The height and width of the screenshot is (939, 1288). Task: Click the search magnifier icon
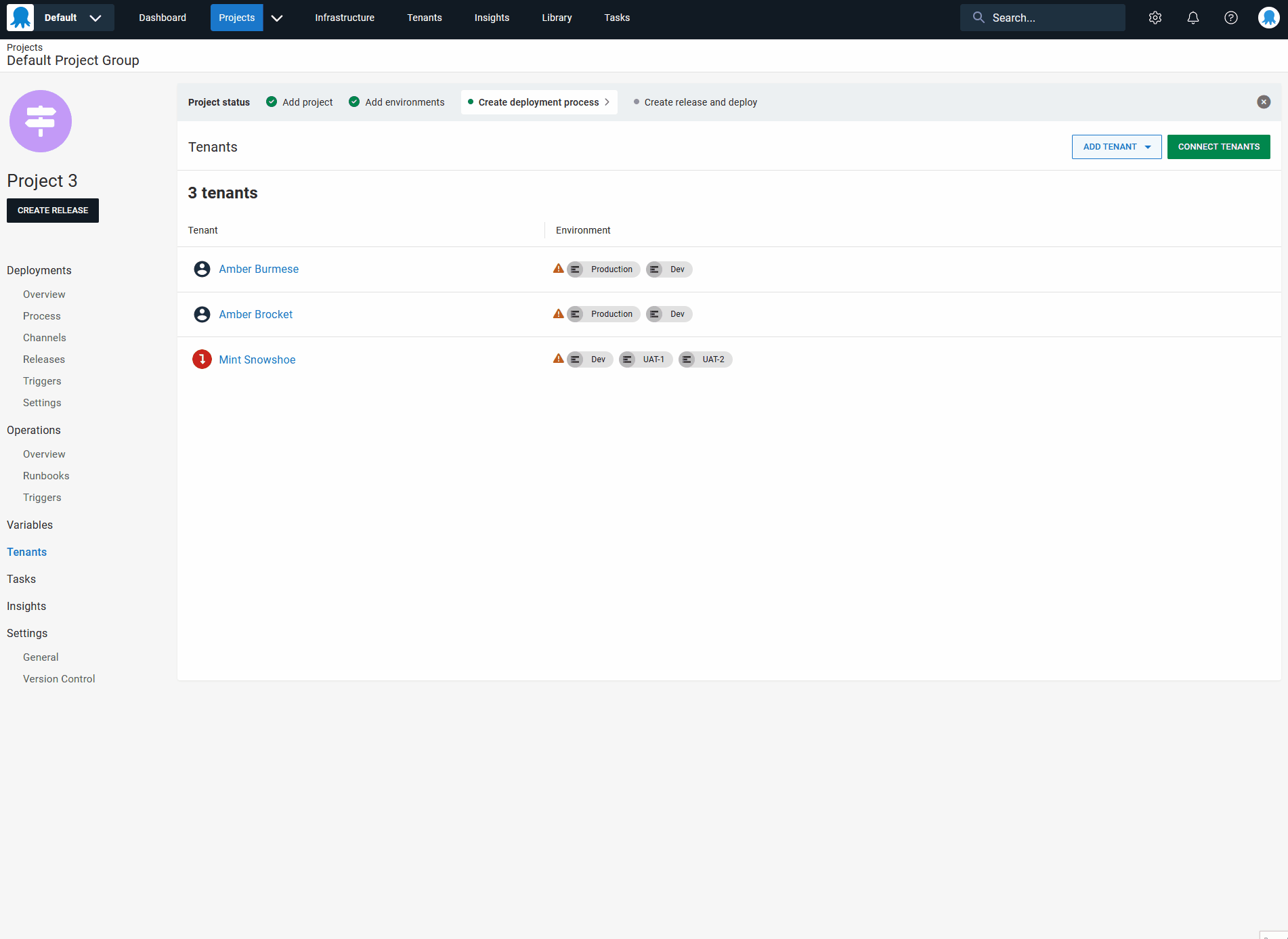pos(978,18)
